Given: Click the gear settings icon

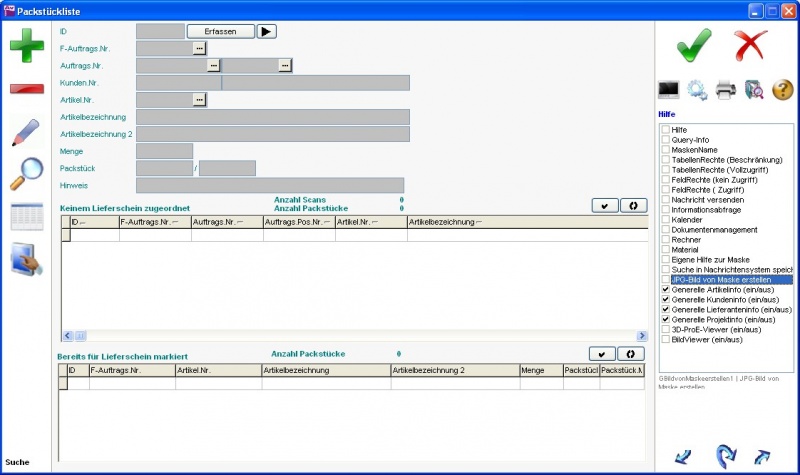Looking at the screenshot, I should coord(697,90).
